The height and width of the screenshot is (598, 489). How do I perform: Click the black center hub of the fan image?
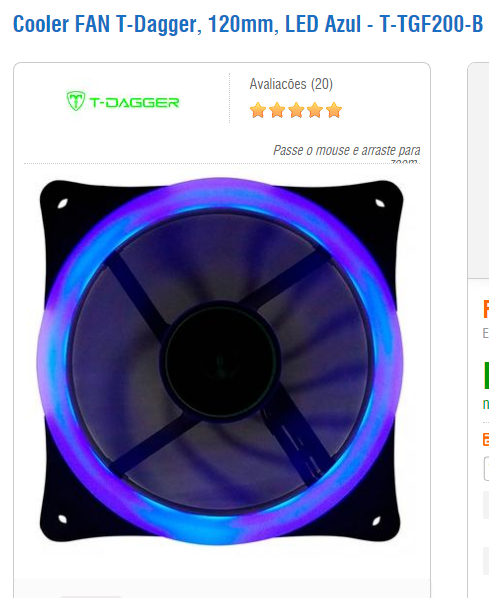[x=221, y=361]
